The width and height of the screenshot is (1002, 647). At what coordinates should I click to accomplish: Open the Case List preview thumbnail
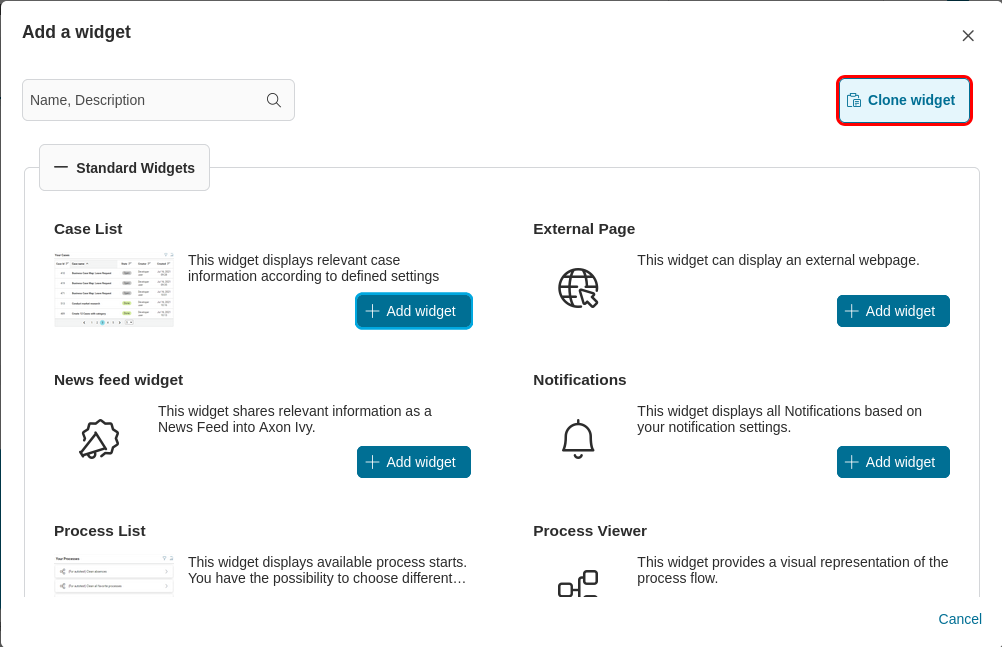click(114, 289)
